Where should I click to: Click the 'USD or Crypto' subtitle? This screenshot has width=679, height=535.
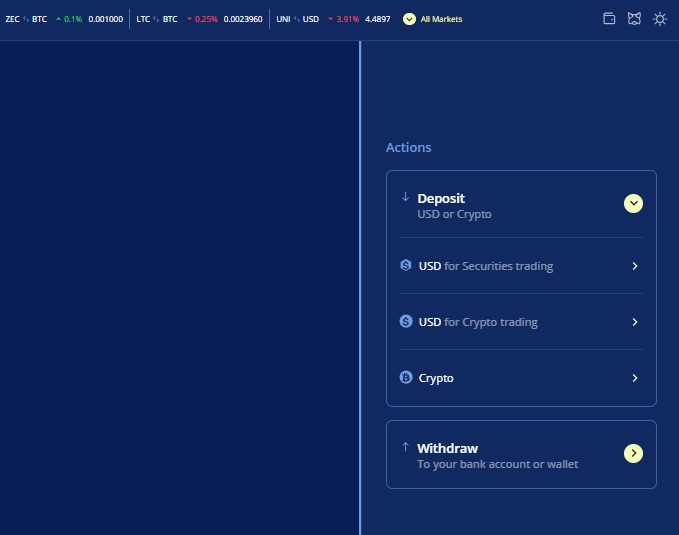[454, 214]
